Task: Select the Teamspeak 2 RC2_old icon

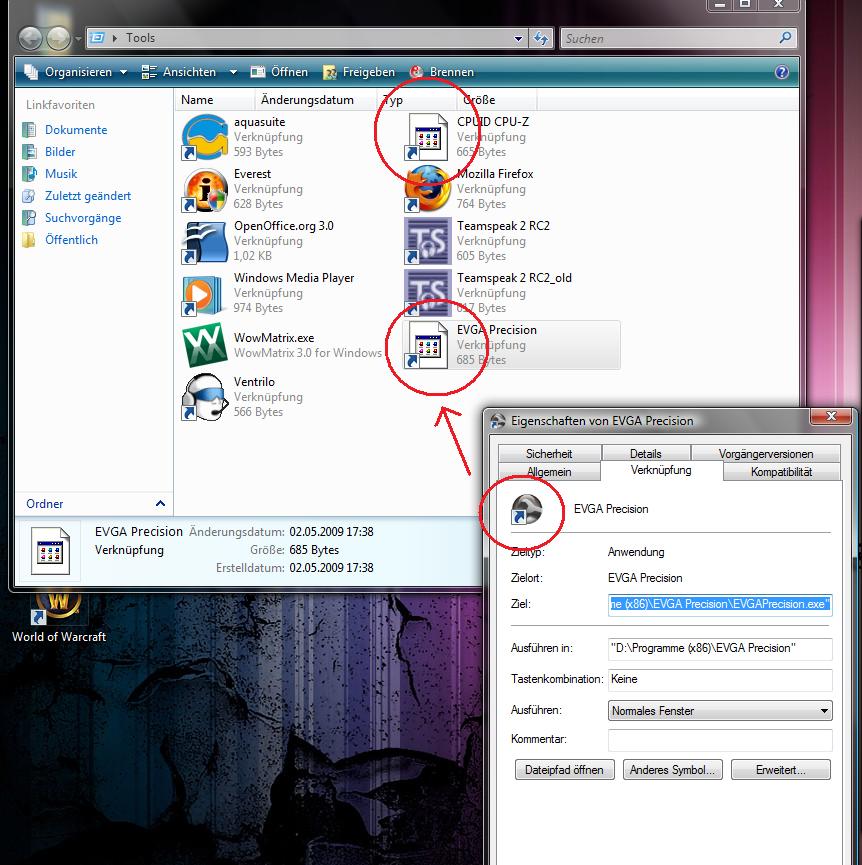Action: (x=427, y=293)
